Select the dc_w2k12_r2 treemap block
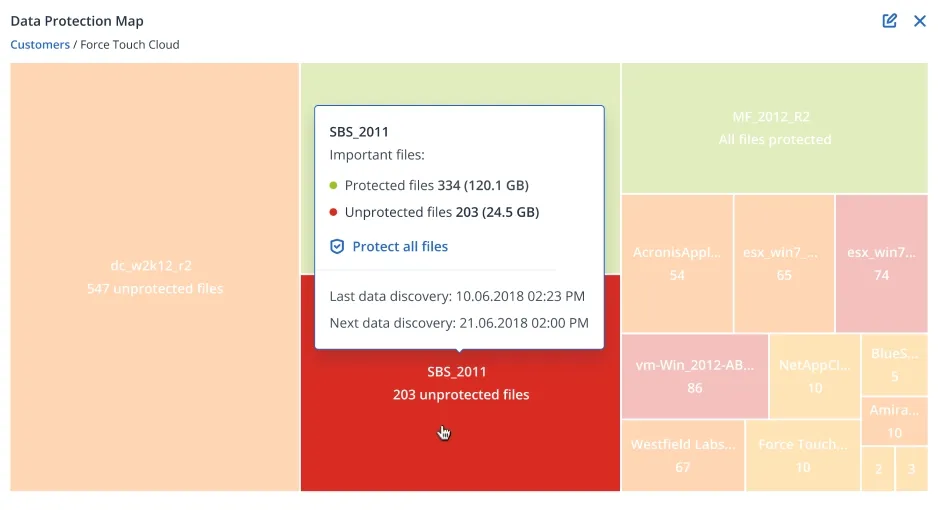The image size is (938, 510). [155, 277]
